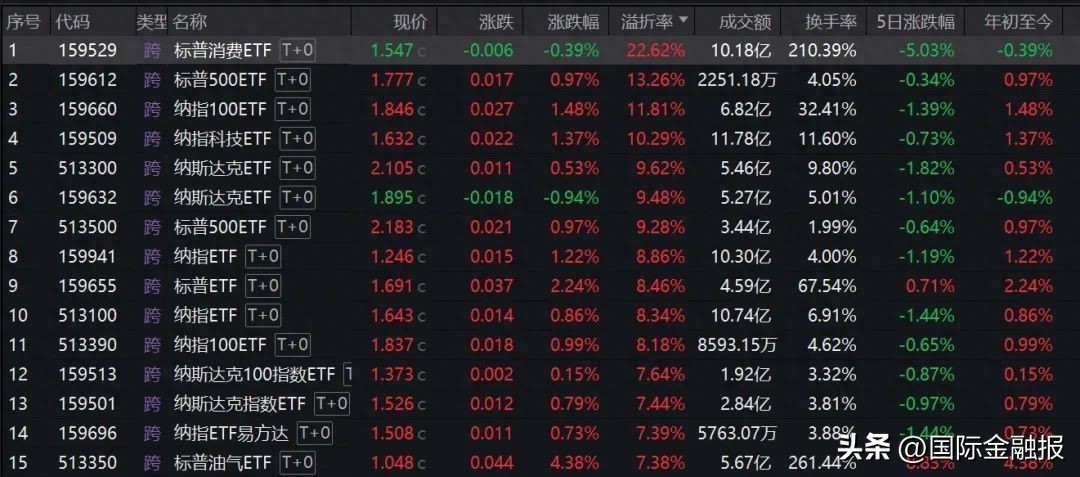Click T+0 badge beside 标普500ETF in row 2
This screenshot has height=477, width=1080.
coord(293,80)
